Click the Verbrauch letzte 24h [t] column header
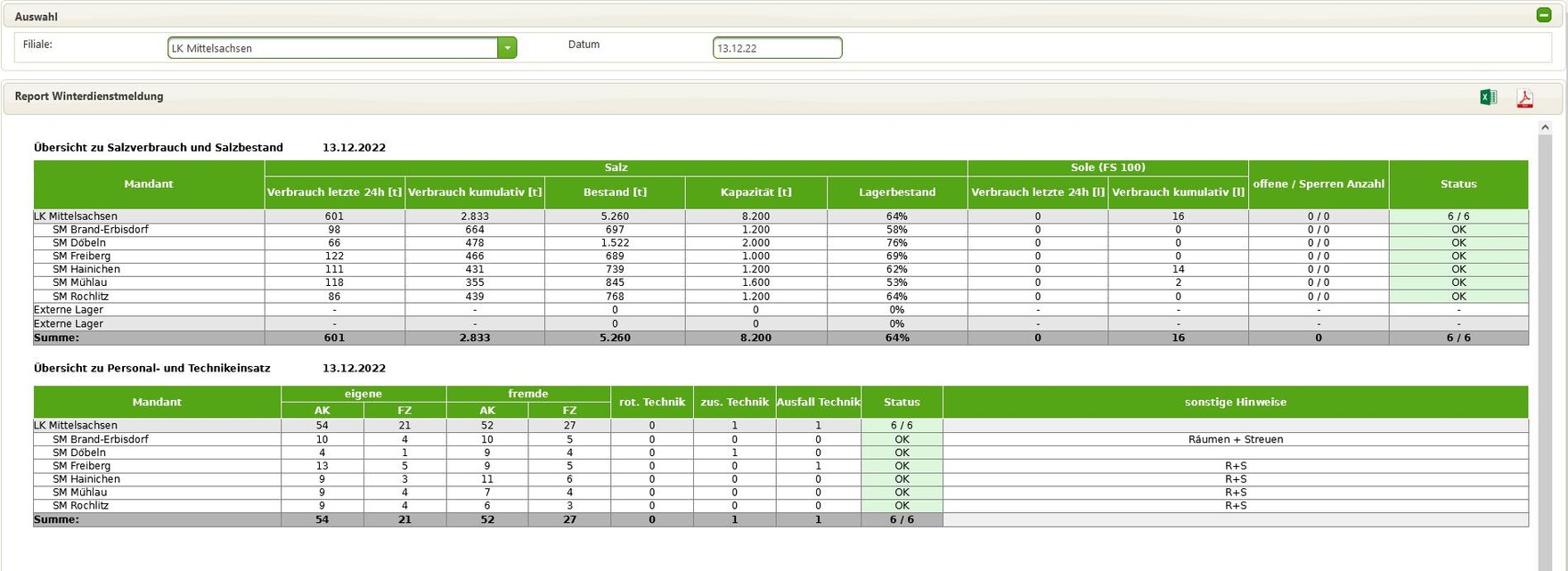Image resolution: width=1568 pixels, height=571 pixels. 334,192
